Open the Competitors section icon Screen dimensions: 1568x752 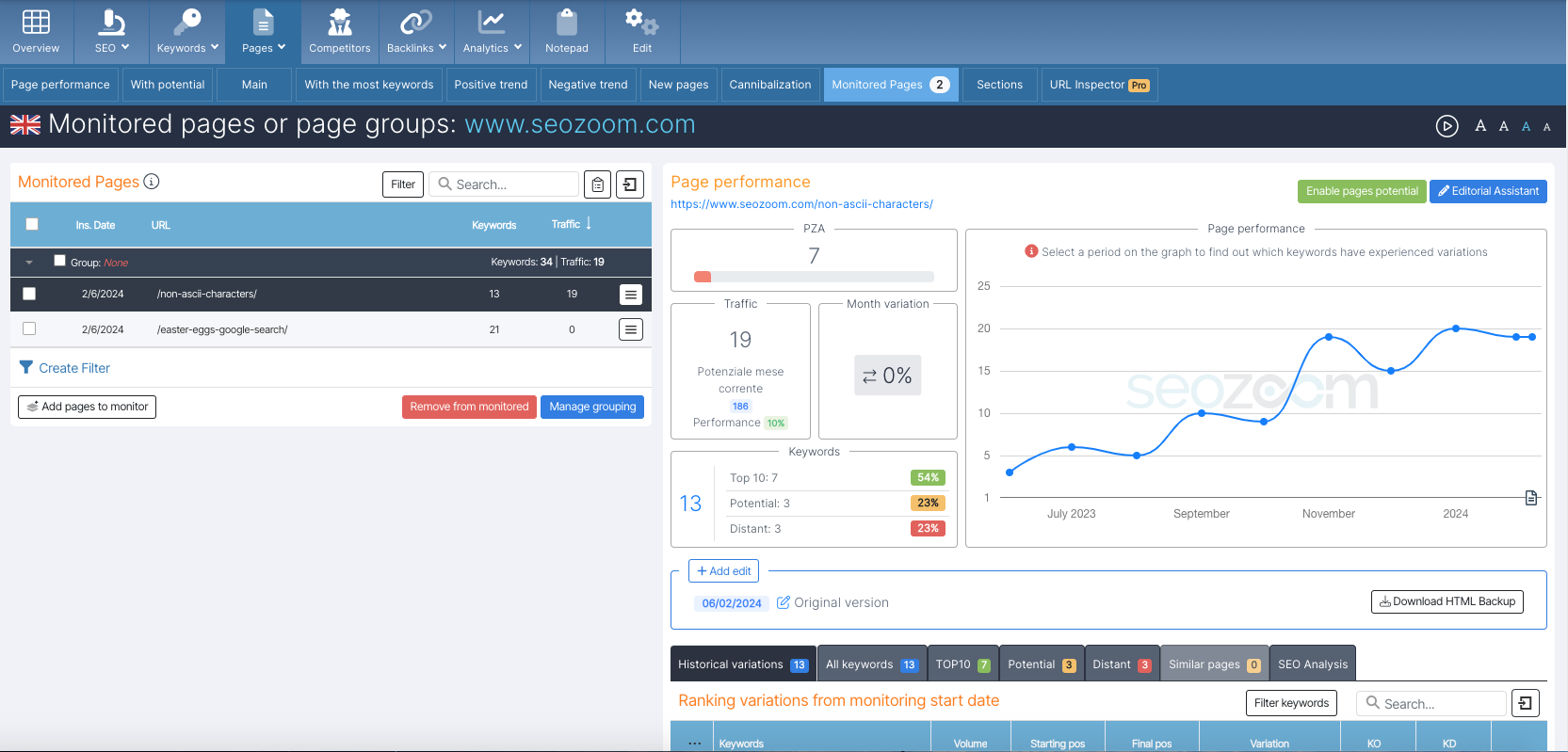point(340,22)
